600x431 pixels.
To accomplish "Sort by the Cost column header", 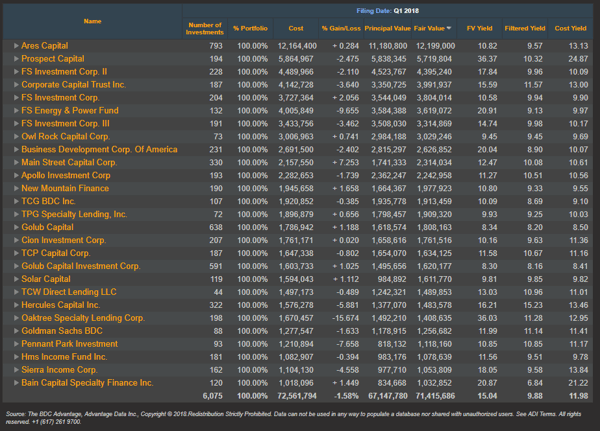I will click(x=296, y=28).
